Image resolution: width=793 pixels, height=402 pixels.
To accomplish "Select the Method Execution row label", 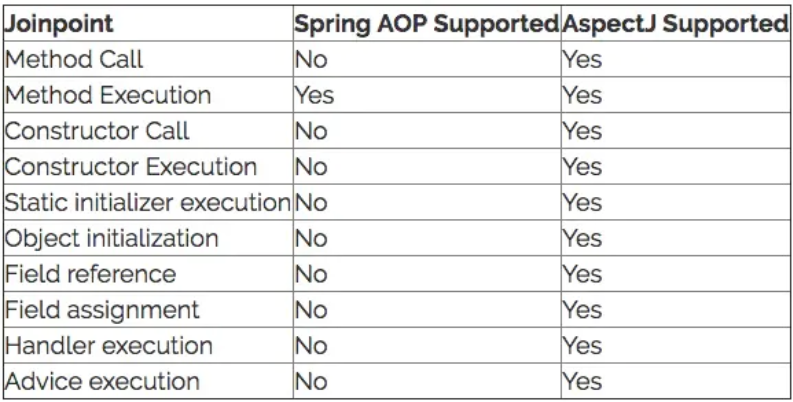I will [x=108, y=95].
